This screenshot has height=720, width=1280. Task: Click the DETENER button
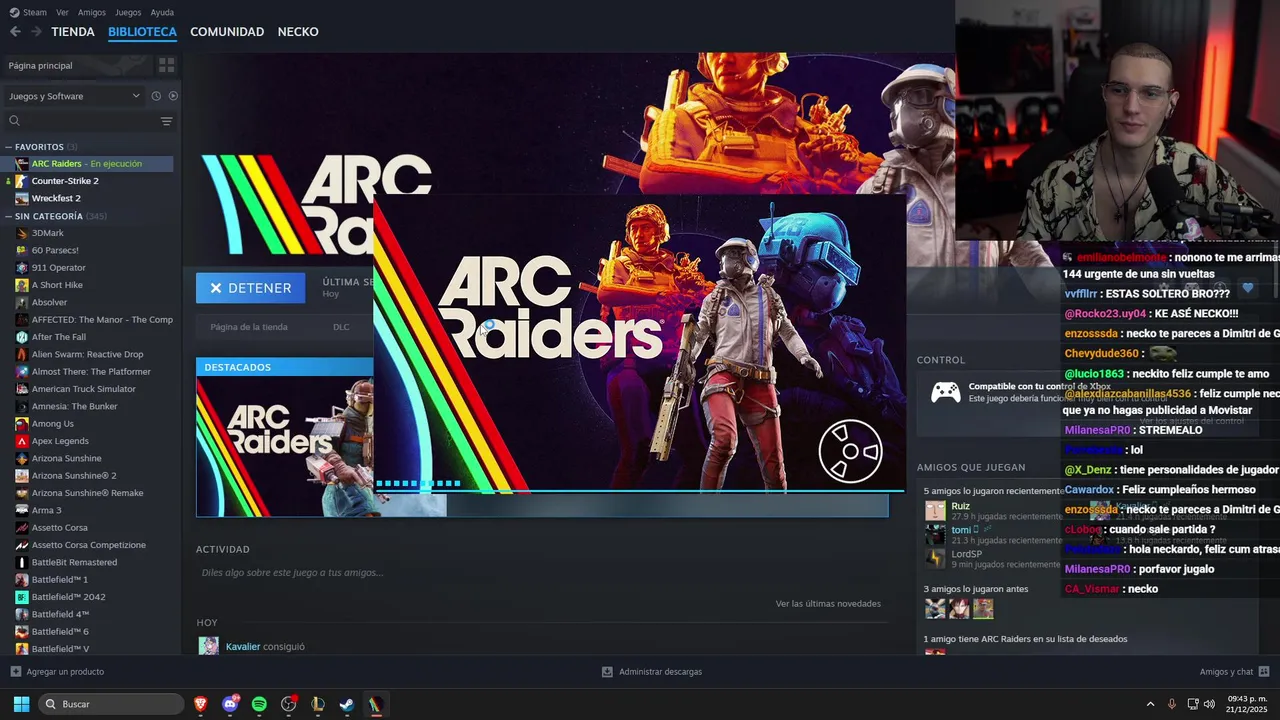(250, 288)
